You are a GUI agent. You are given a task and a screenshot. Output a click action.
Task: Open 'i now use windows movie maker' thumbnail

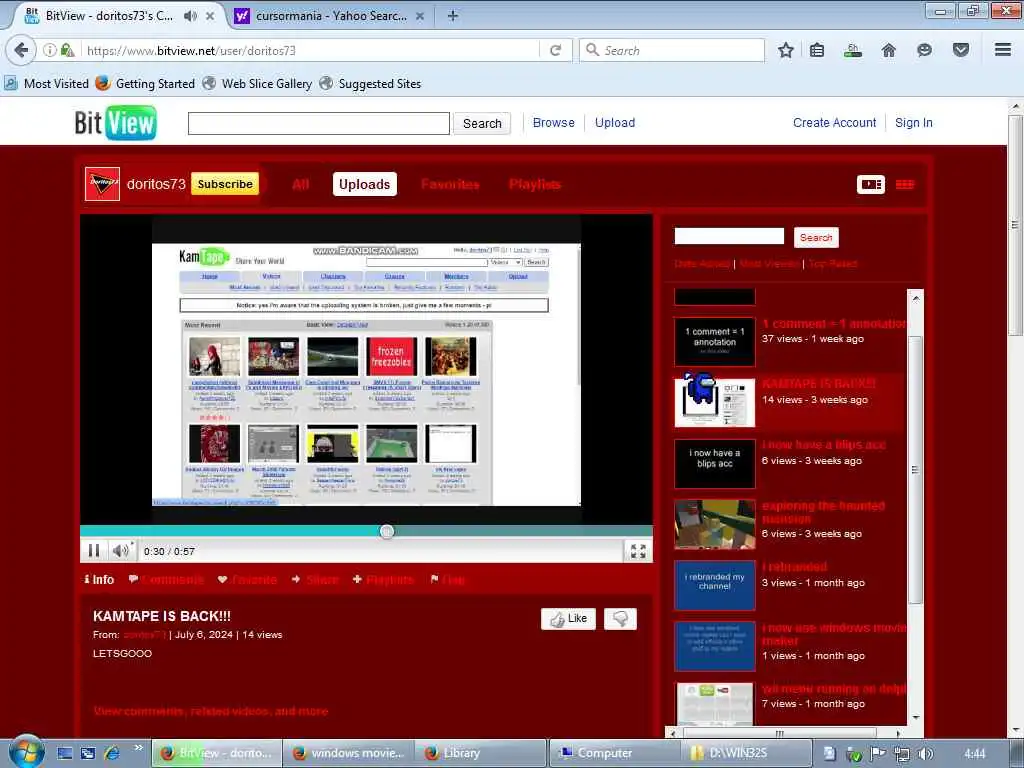714,646
